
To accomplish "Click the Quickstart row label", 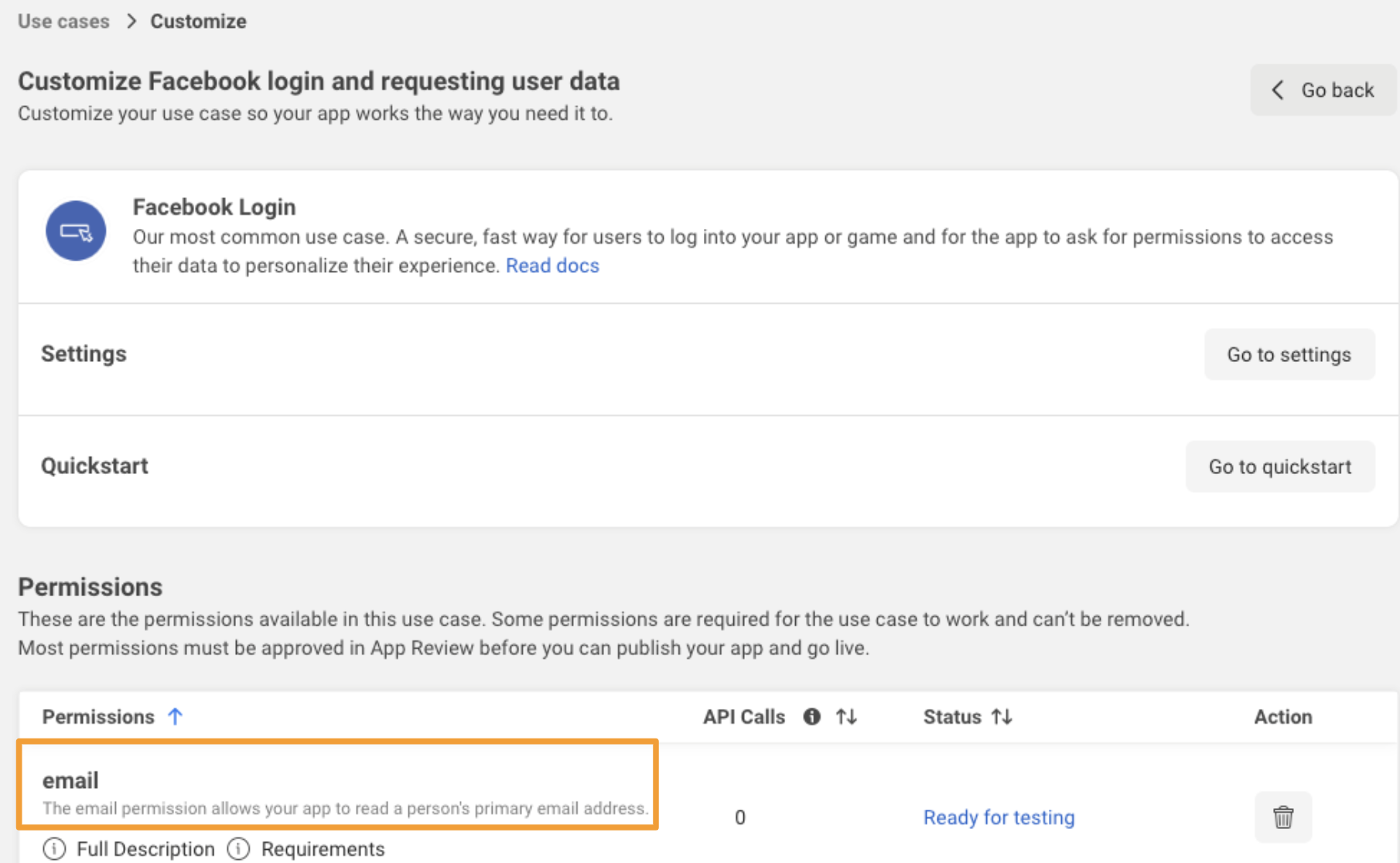I will (94, 466).
